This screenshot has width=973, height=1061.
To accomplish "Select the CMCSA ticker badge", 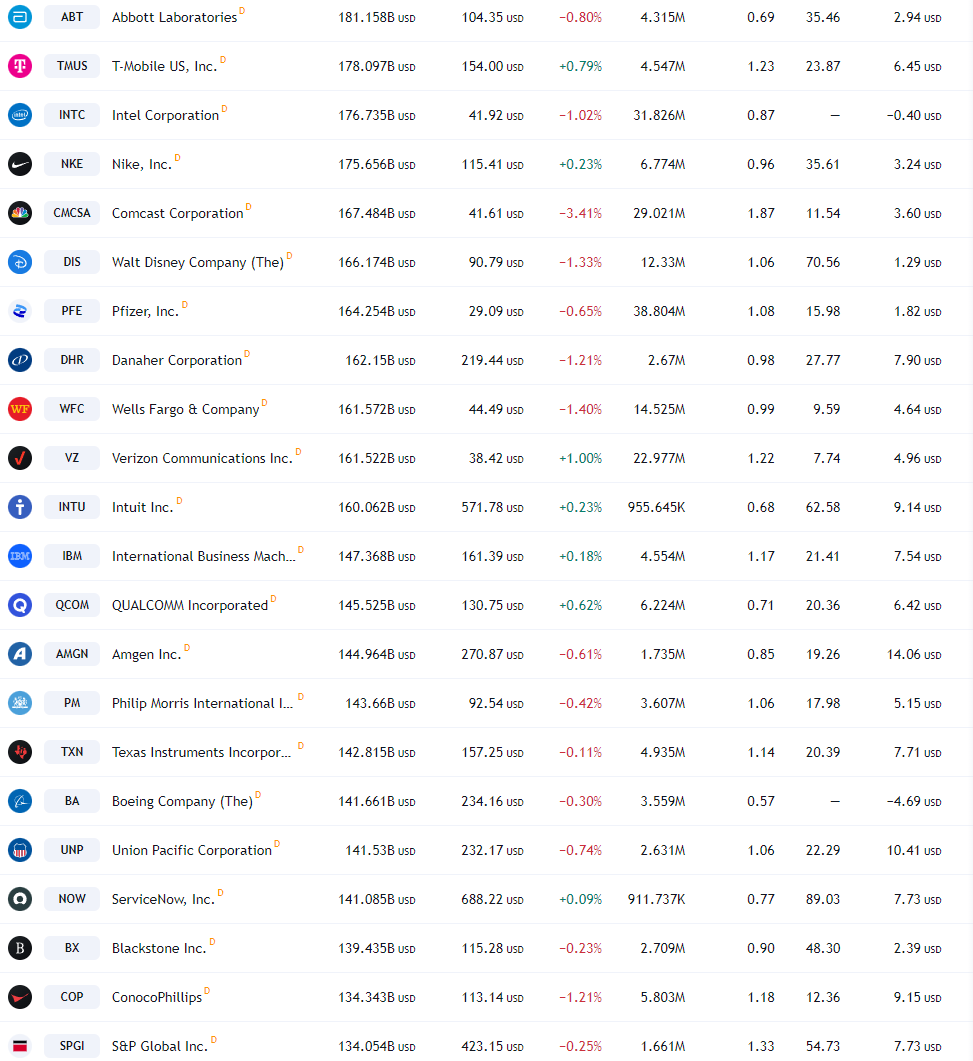I will tap(72, 213).
